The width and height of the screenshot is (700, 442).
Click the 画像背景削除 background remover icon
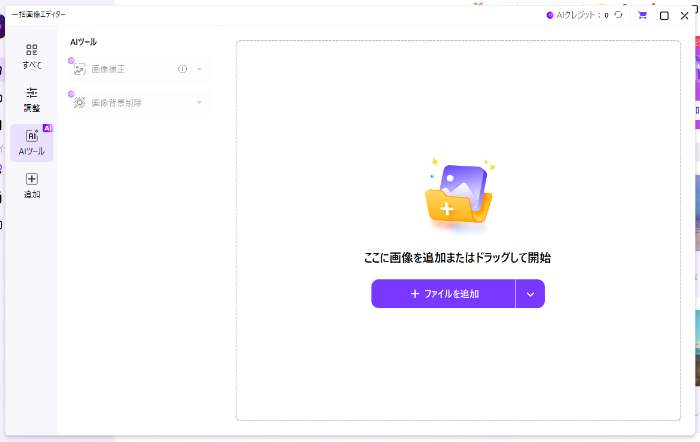coord(79,103)
